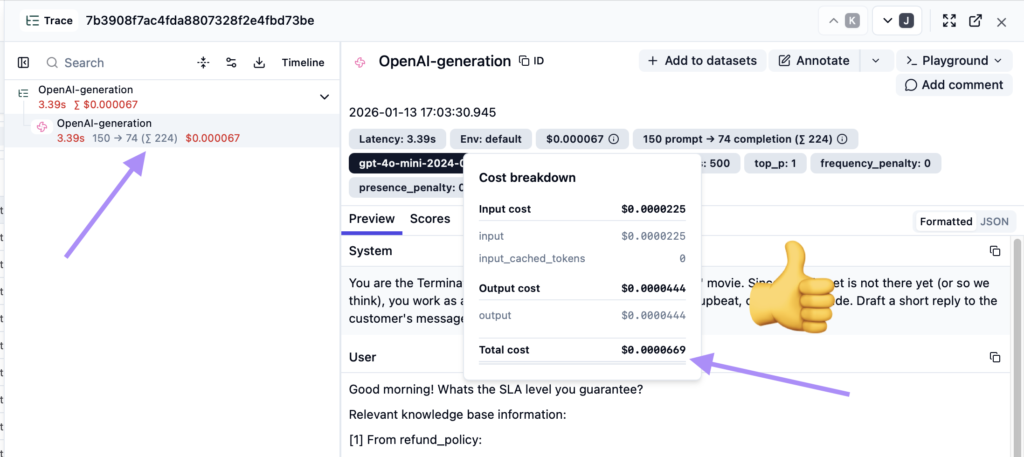The image size is (1024, 457).
Task: Close the trace panel with the X
Action: pos(1001,22)
